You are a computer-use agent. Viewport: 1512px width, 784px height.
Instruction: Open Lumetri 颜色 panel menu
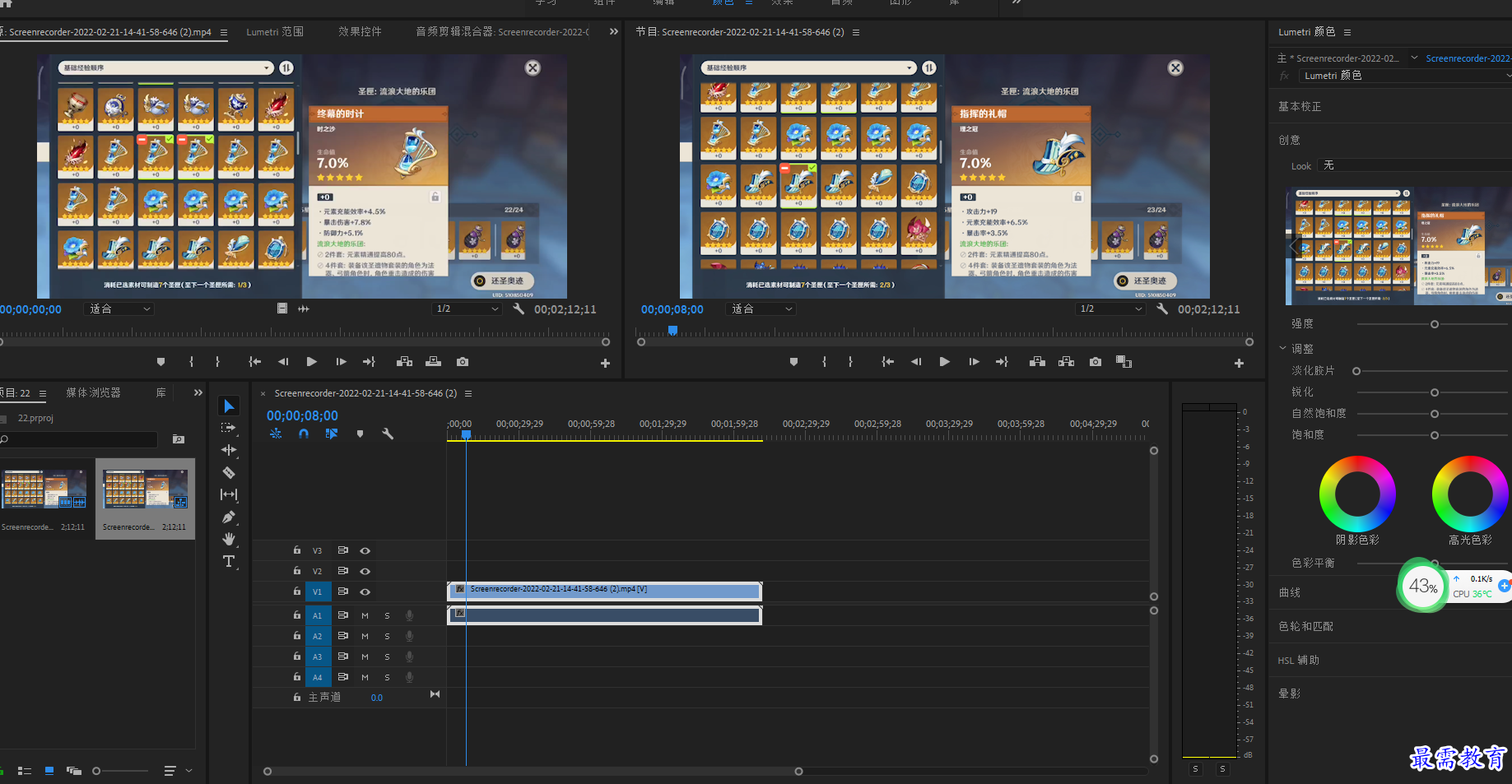tap(1347, 32)
